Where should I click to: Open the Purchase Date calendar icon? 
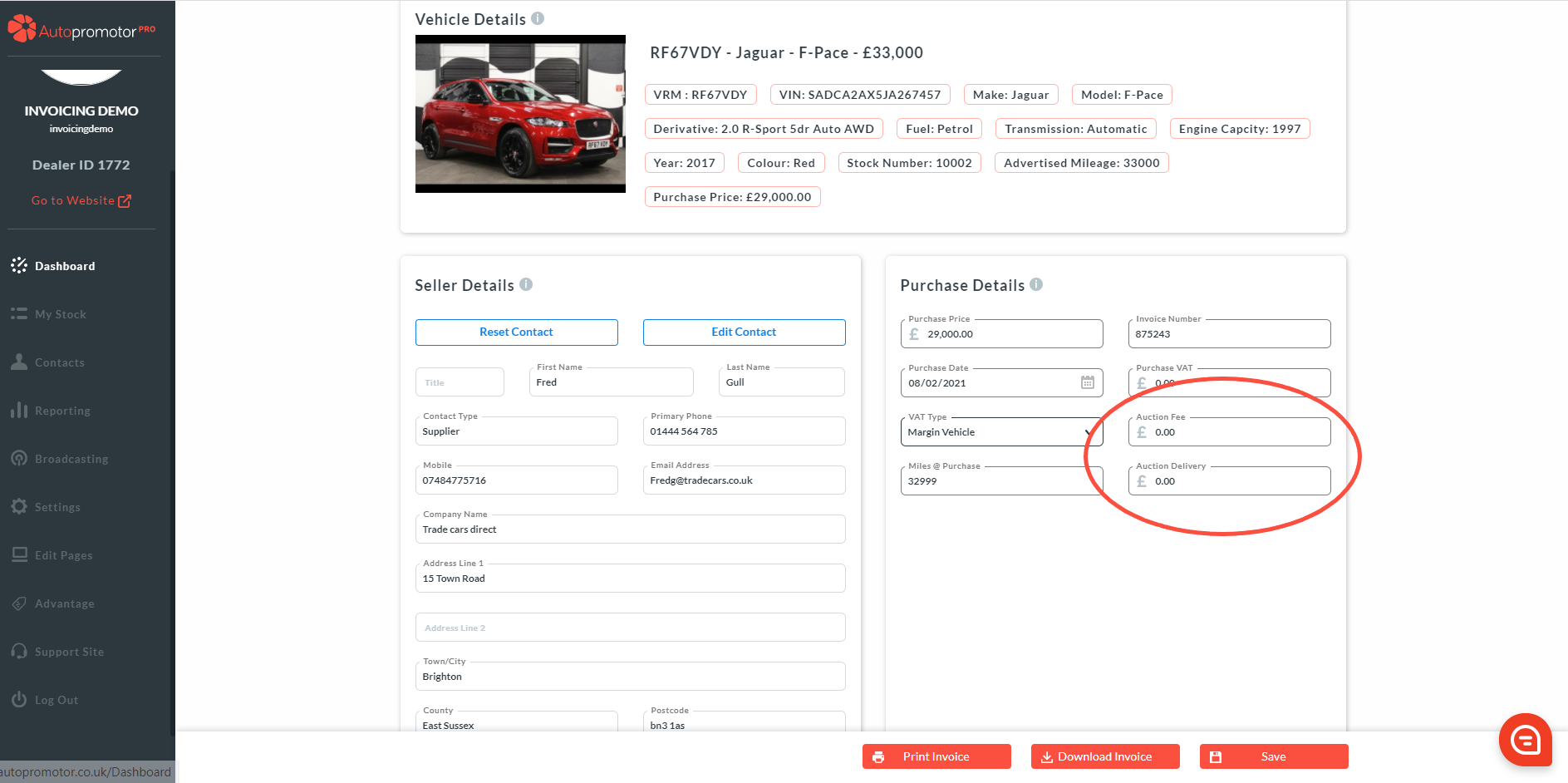coord(1087,382)
